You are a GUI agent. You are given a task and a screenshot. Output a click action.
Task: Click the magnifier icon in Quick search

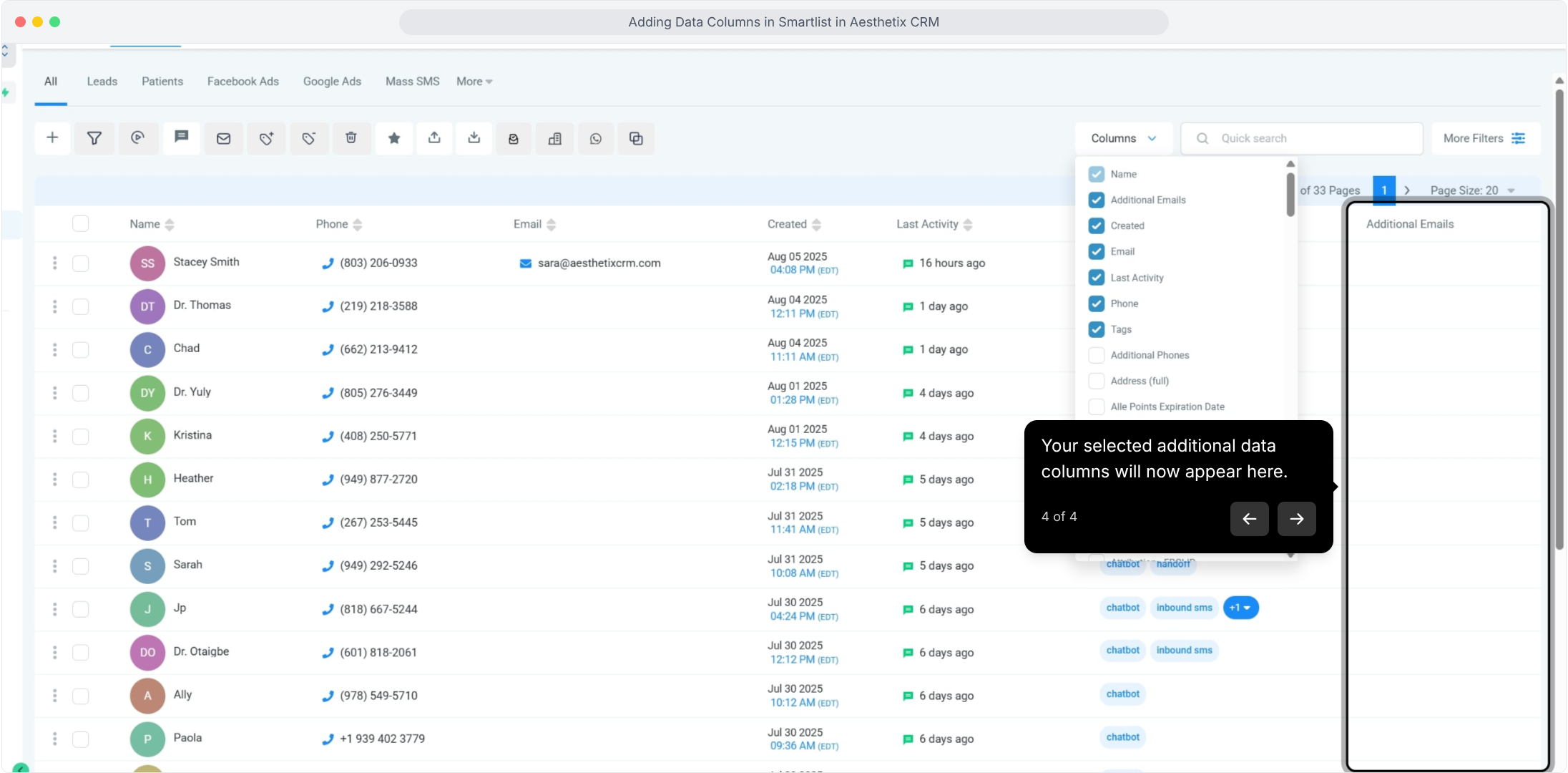point(1202,138)
